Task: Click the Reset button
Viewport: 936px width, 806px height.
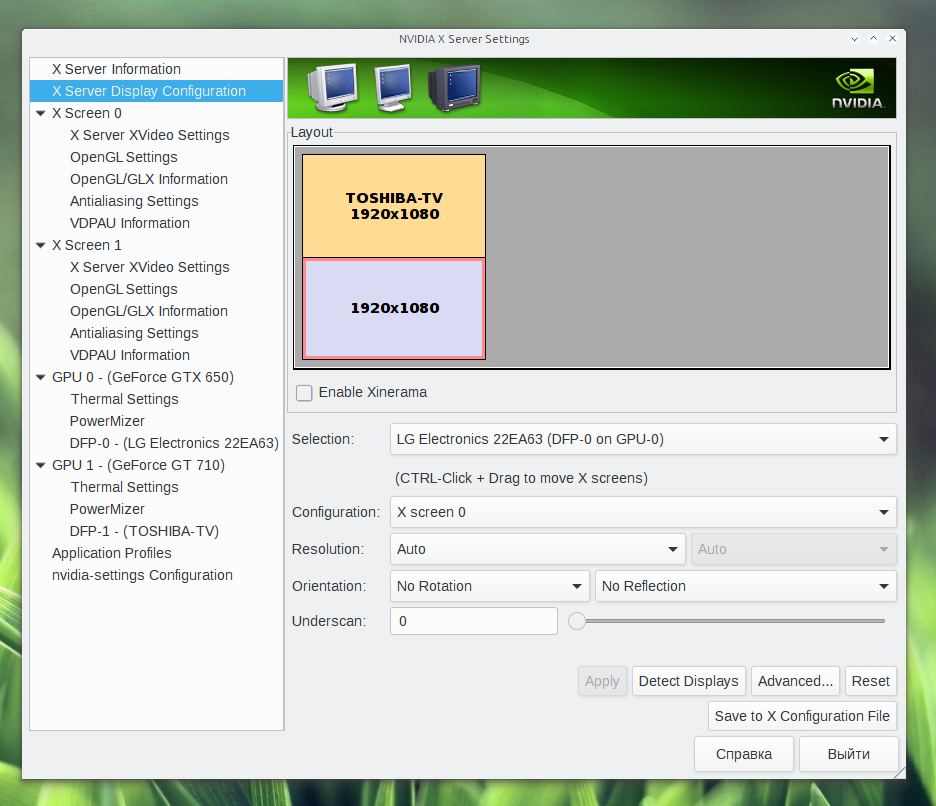Action: tap(870, 681)
